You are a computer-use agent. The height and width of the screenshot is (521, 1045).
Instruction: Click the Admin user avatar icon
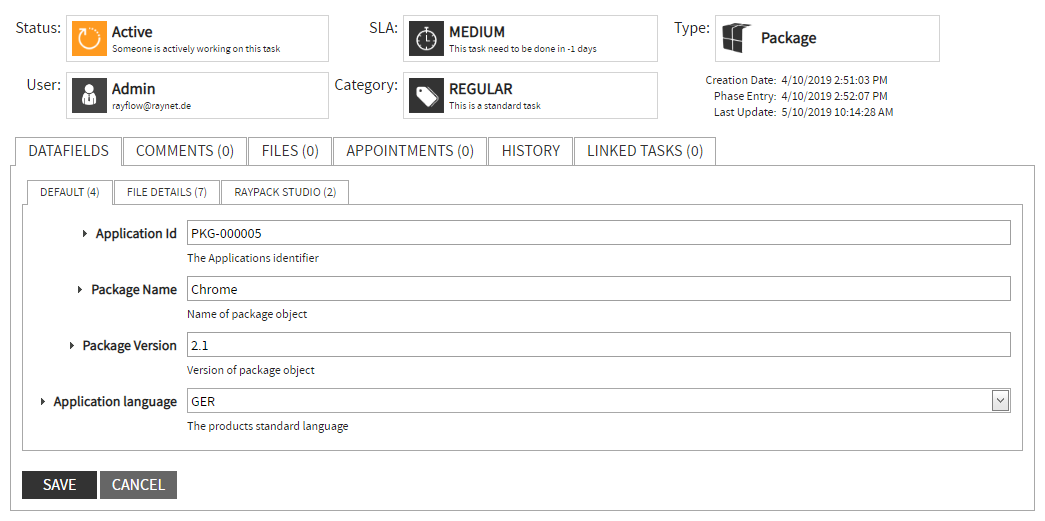[89, 95]
